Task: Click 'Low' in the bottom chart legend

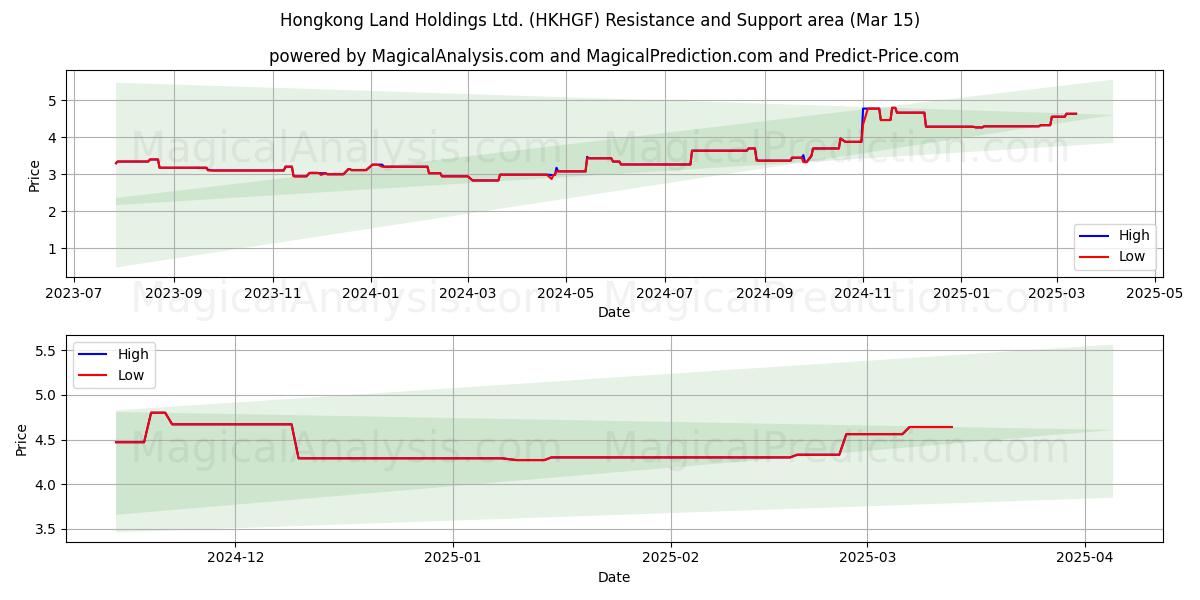Action: pos(132,375)
